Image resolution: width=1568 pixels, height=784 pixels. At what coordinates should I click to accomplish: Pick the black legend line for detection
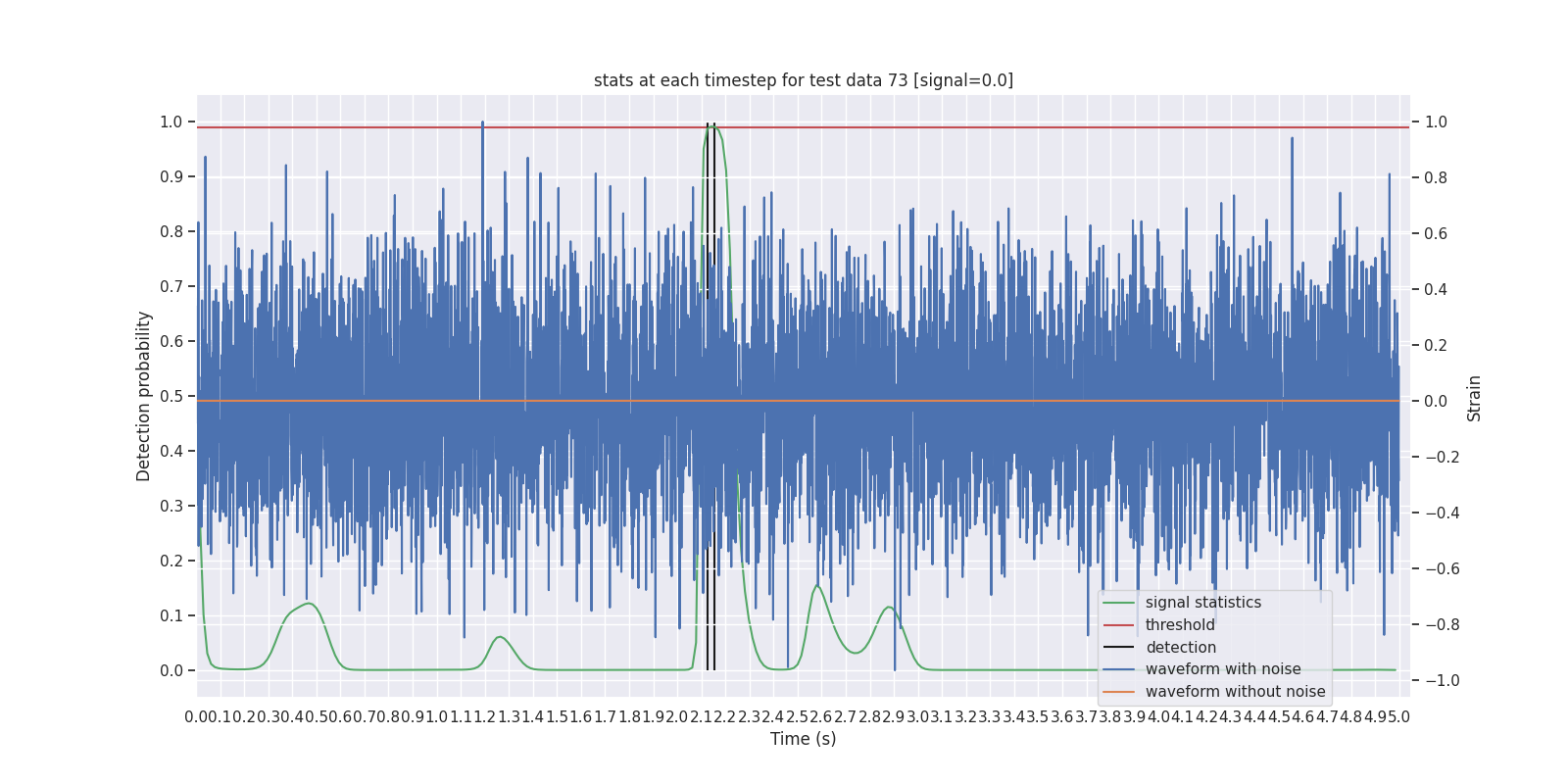tap(1118, 648)
